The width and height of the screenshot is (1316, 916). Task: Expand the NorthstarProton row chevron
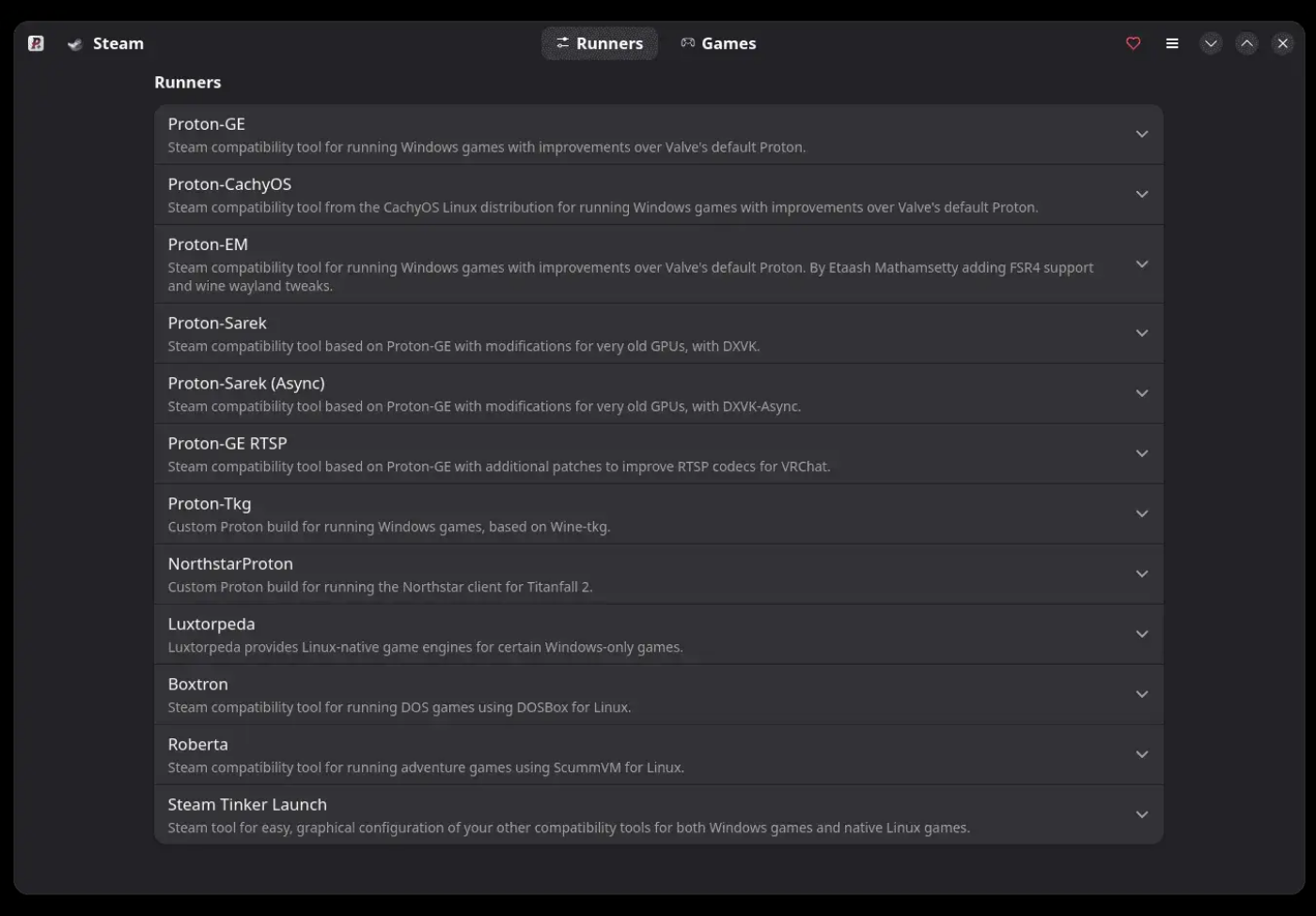1142,574
